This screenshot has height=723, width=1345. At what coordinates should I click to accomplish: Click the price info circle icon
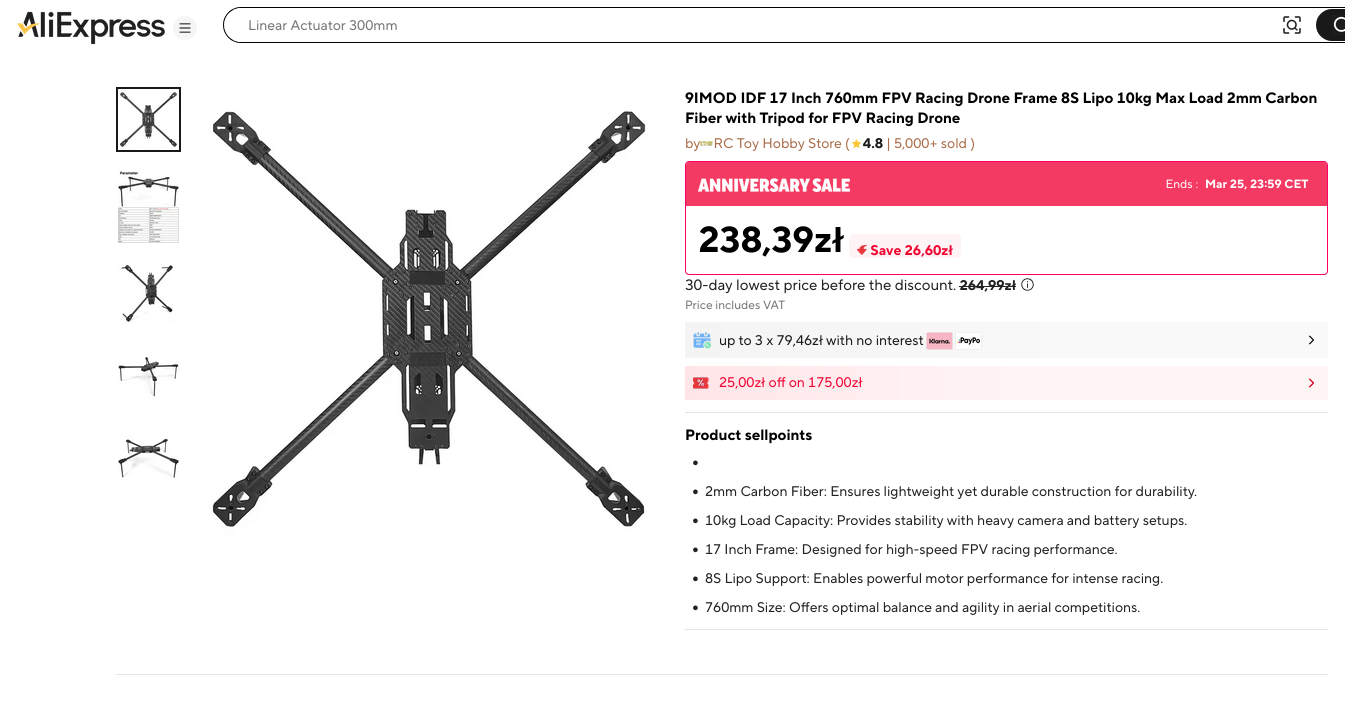[1027, 285]
